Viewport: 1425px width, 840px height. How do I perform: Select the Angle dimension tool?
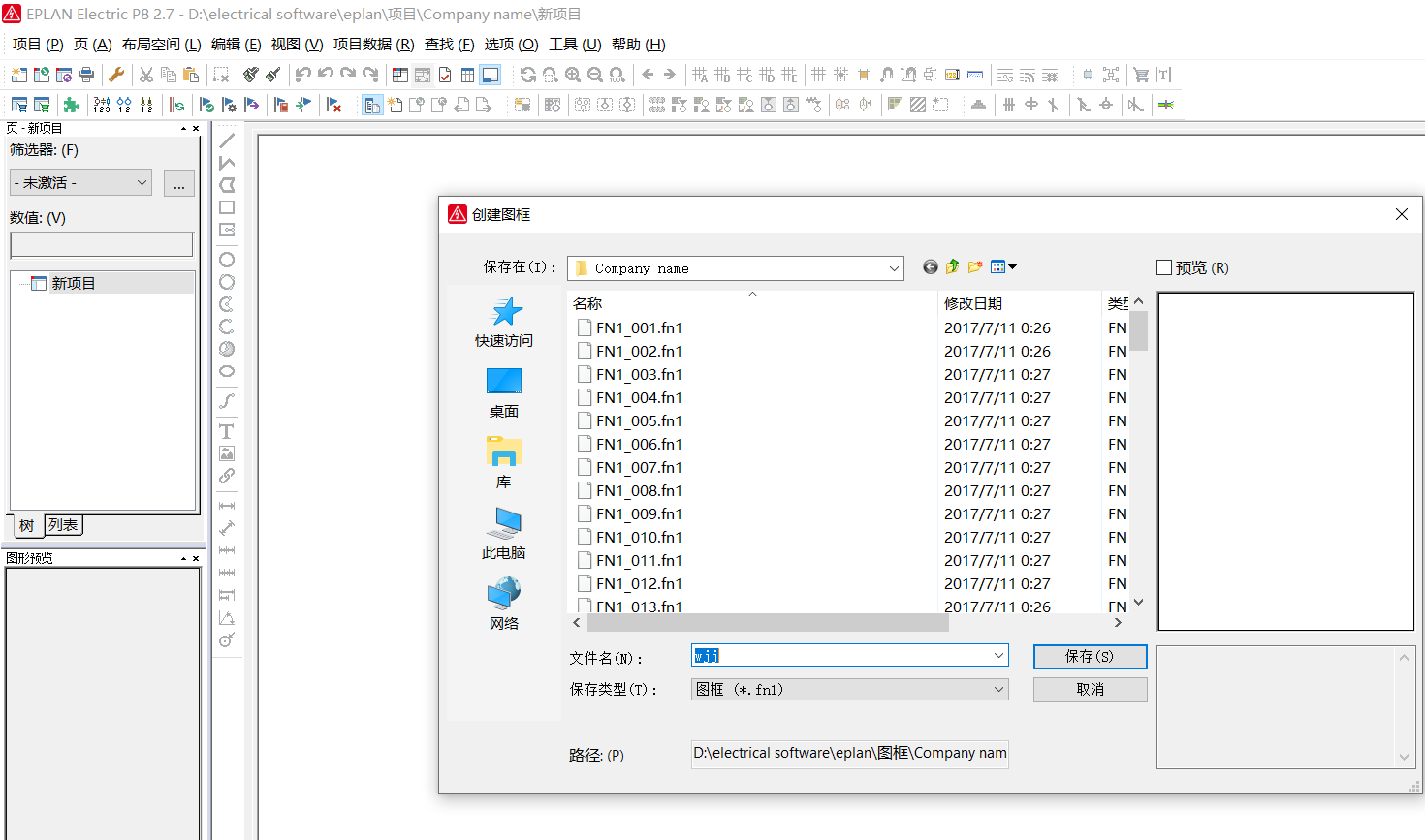pyautogui.click(x=227, y=617)
